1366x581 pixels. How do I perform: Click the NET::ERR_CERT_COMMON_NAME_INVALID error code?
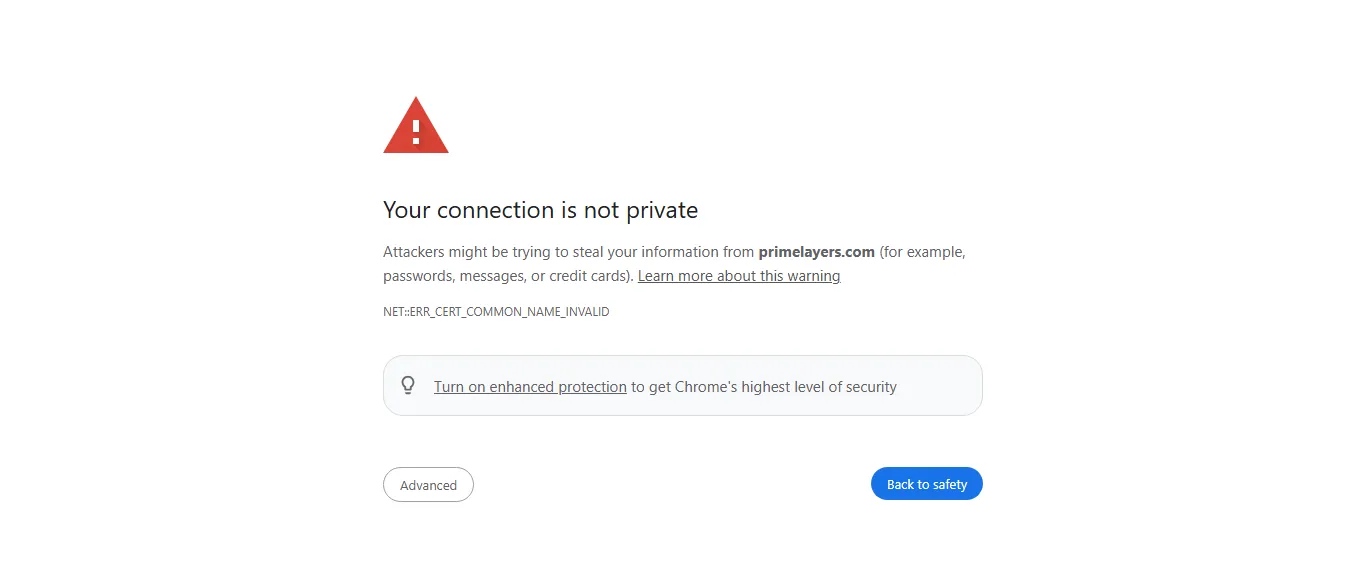coord(496,312)
